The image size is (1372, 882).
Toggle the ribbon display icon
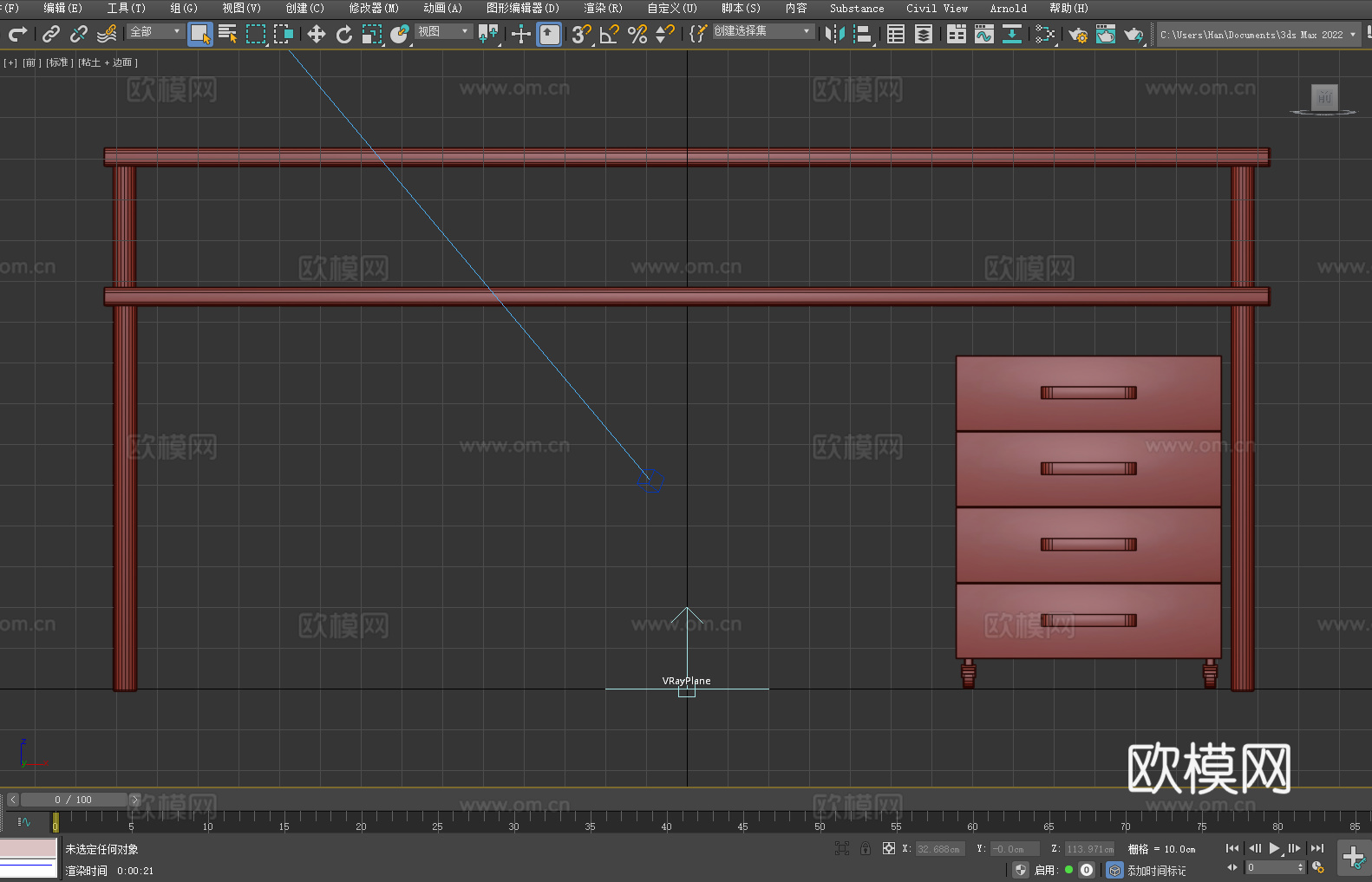point(957,34)
